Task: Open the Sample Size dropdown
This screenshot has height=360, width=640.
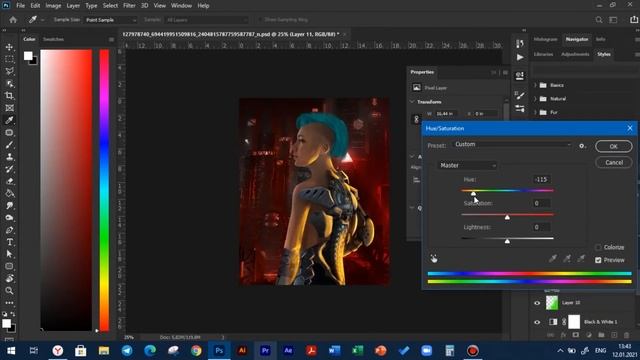Action: tap(111, 20)
